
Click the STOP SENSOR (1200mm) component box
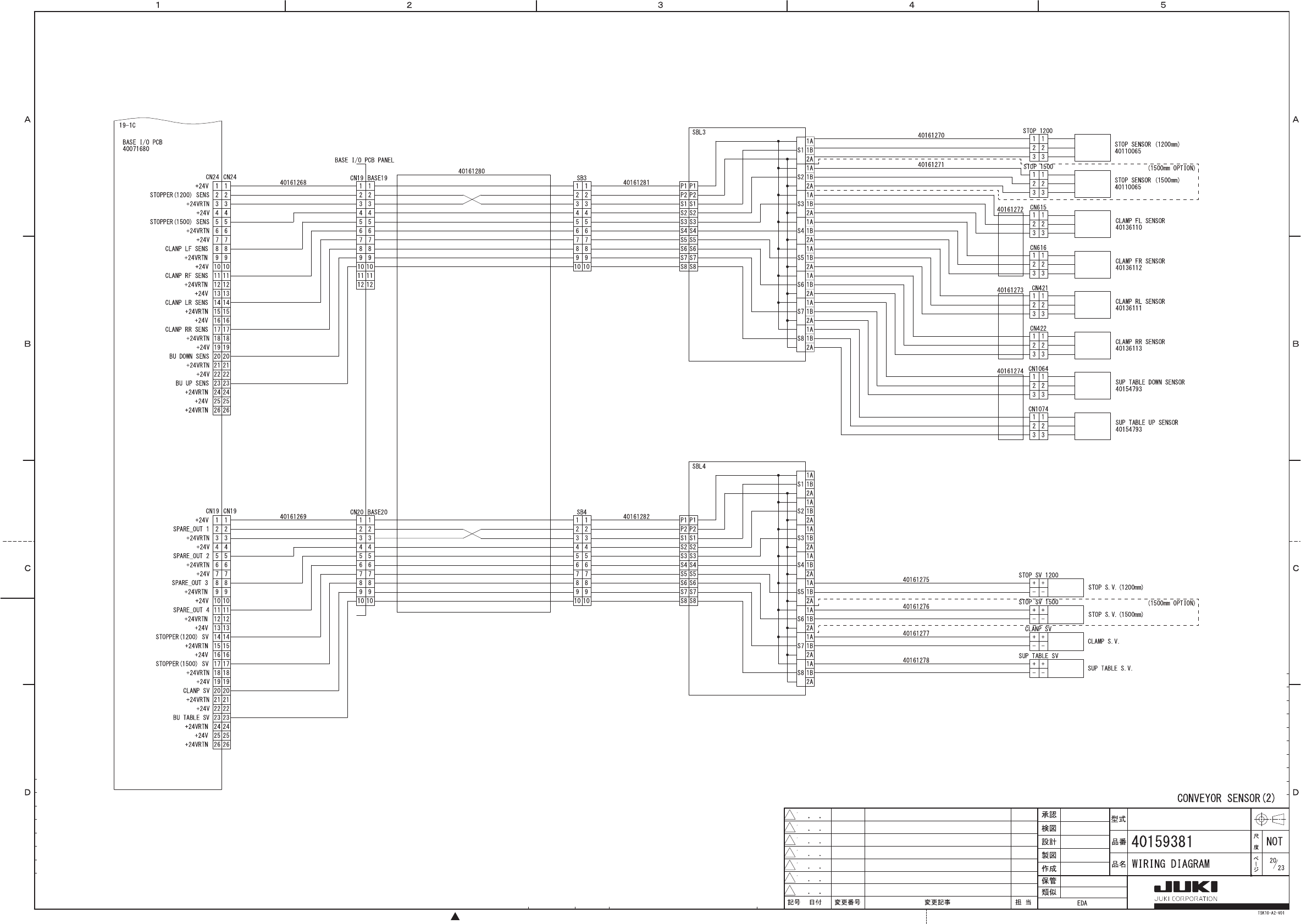1092,148
